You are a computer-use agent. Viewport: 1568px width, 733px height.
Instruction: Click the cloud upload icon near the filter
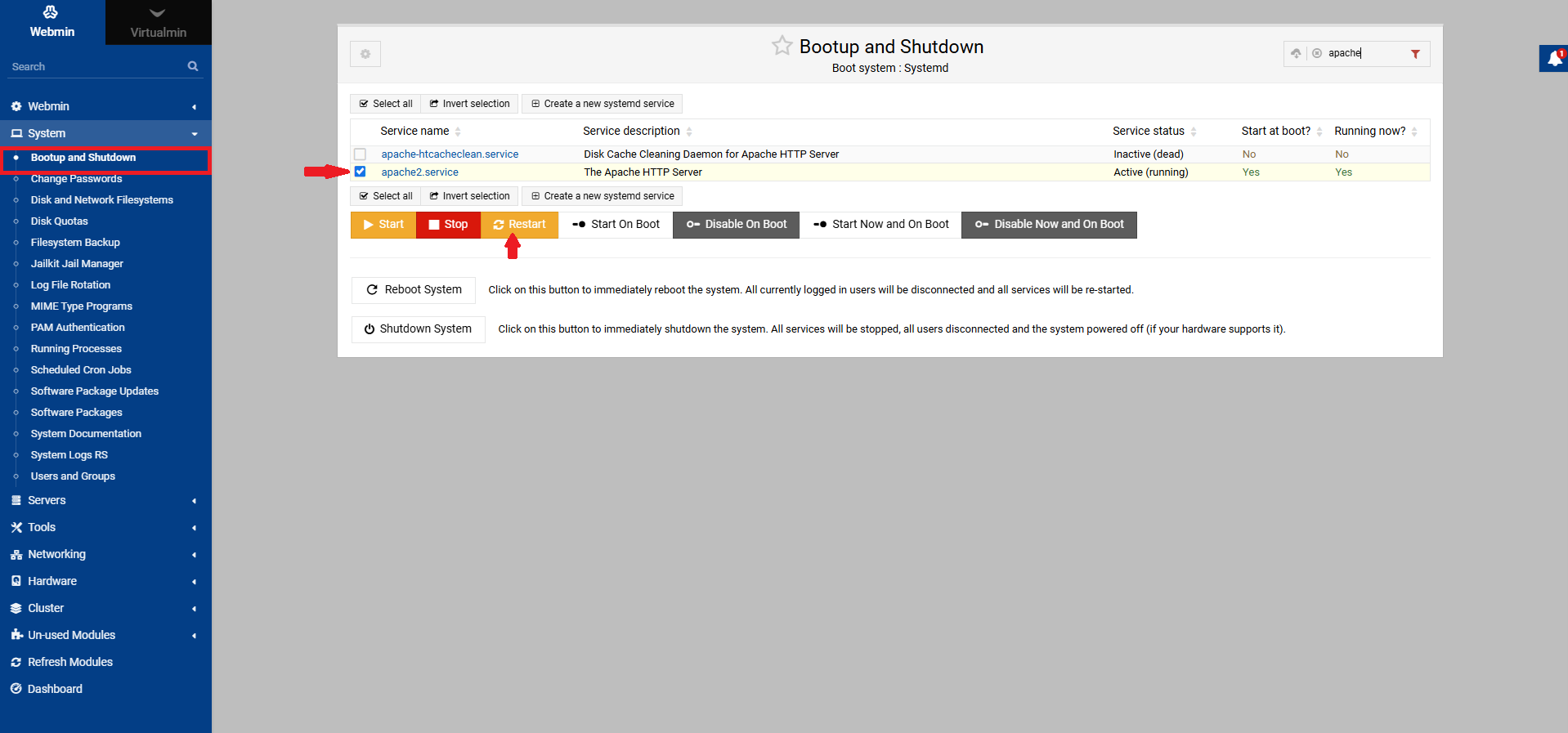click(x=1296, y=53)
